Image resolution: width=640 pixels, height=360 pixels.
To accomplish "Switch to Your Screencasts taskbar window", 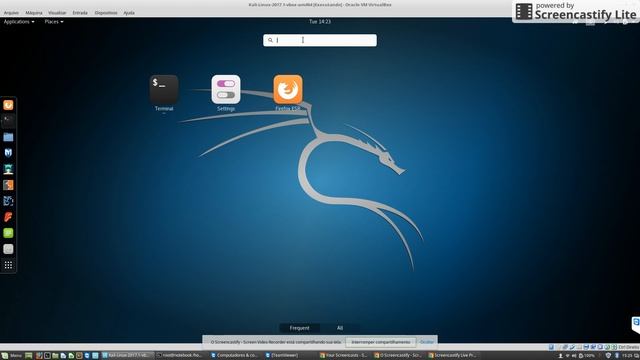I will (345, 356).
